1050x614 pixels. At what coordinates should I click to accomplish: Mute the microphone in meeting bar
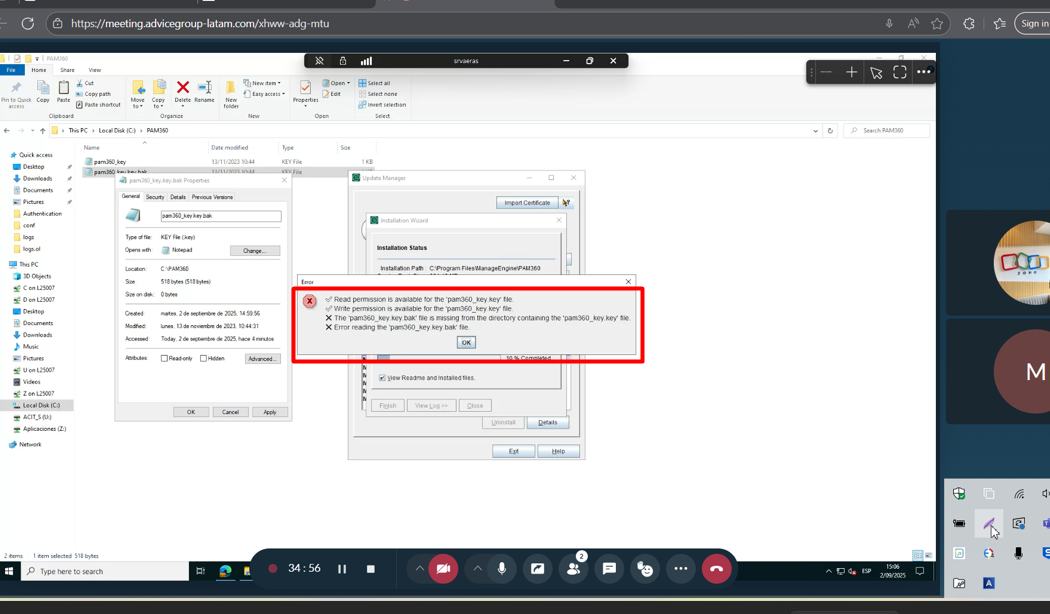(x=502, y=569)
